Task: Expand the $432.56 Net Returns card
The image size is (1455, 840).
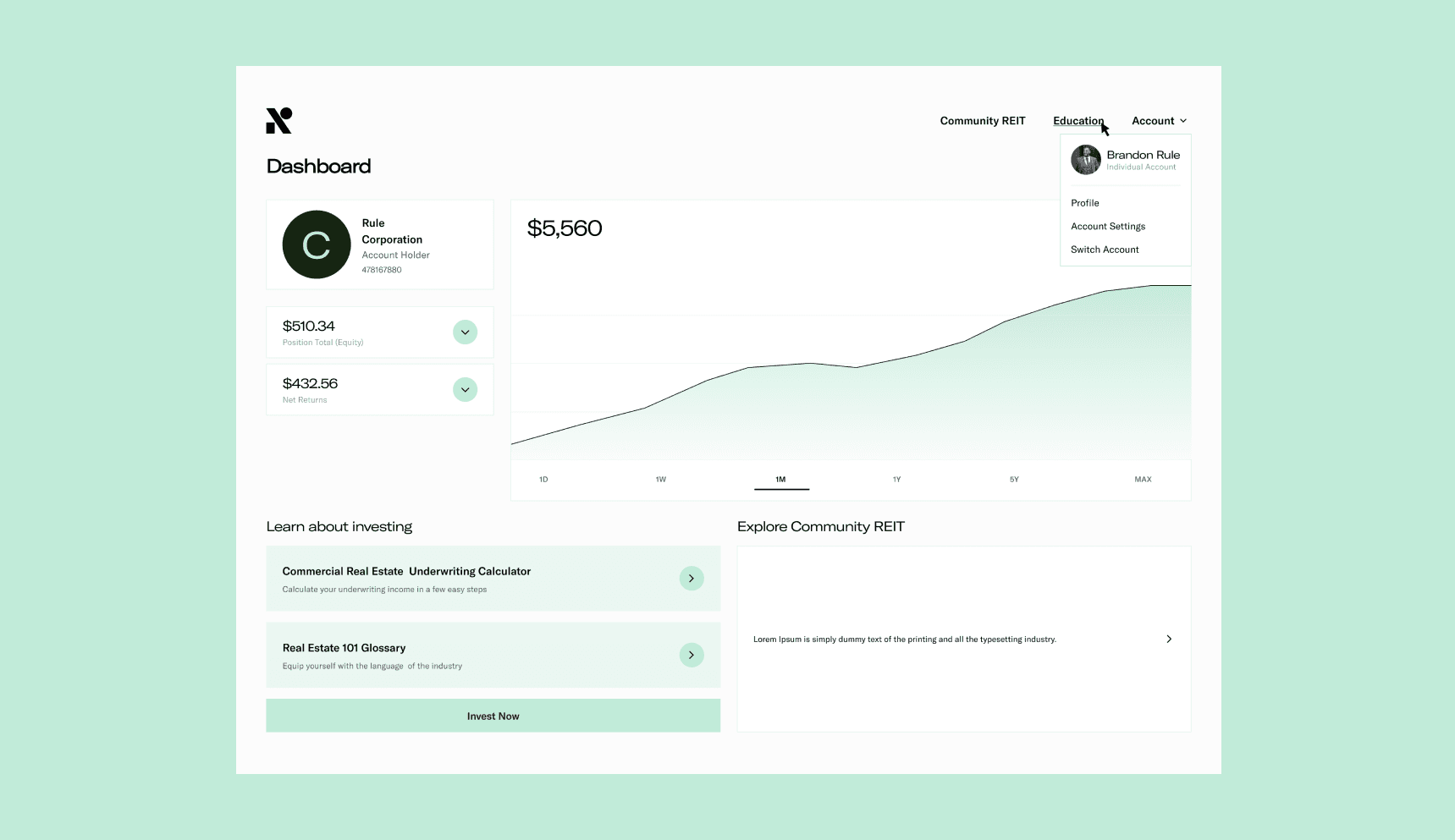Action: [465, 390]
